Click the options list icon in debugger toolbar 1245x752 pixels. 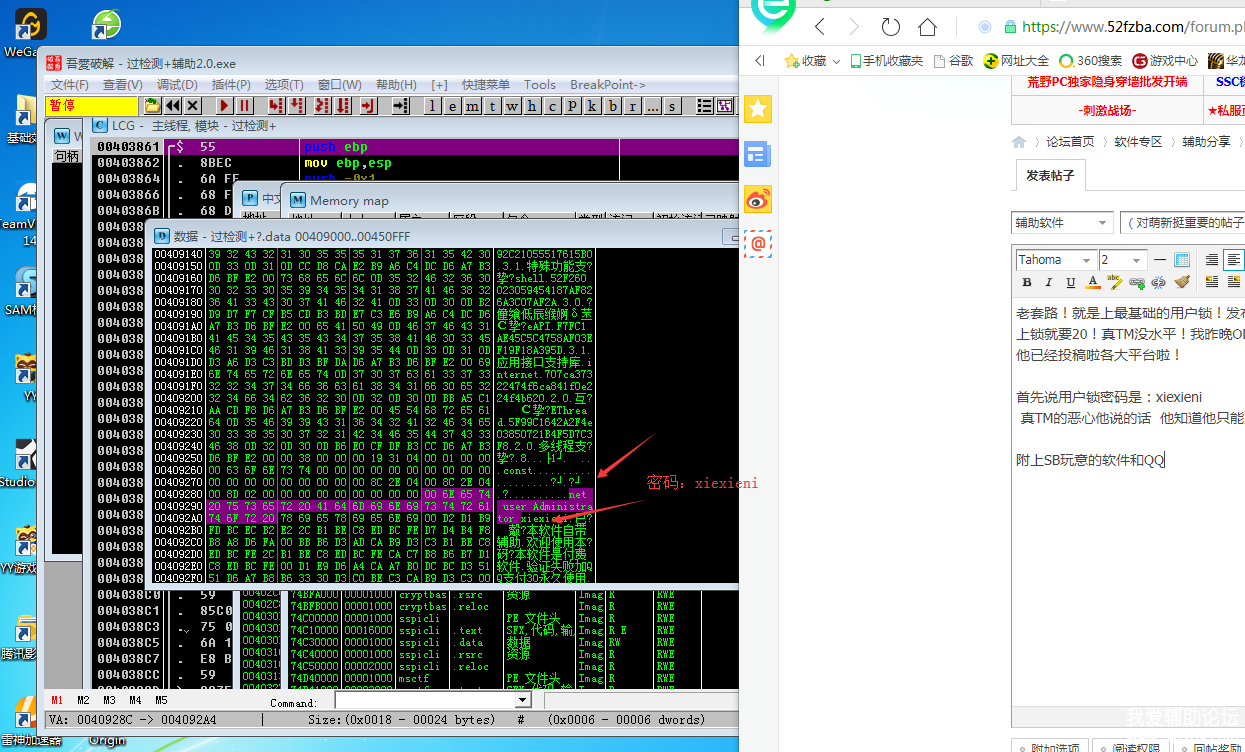coord(704,105)
